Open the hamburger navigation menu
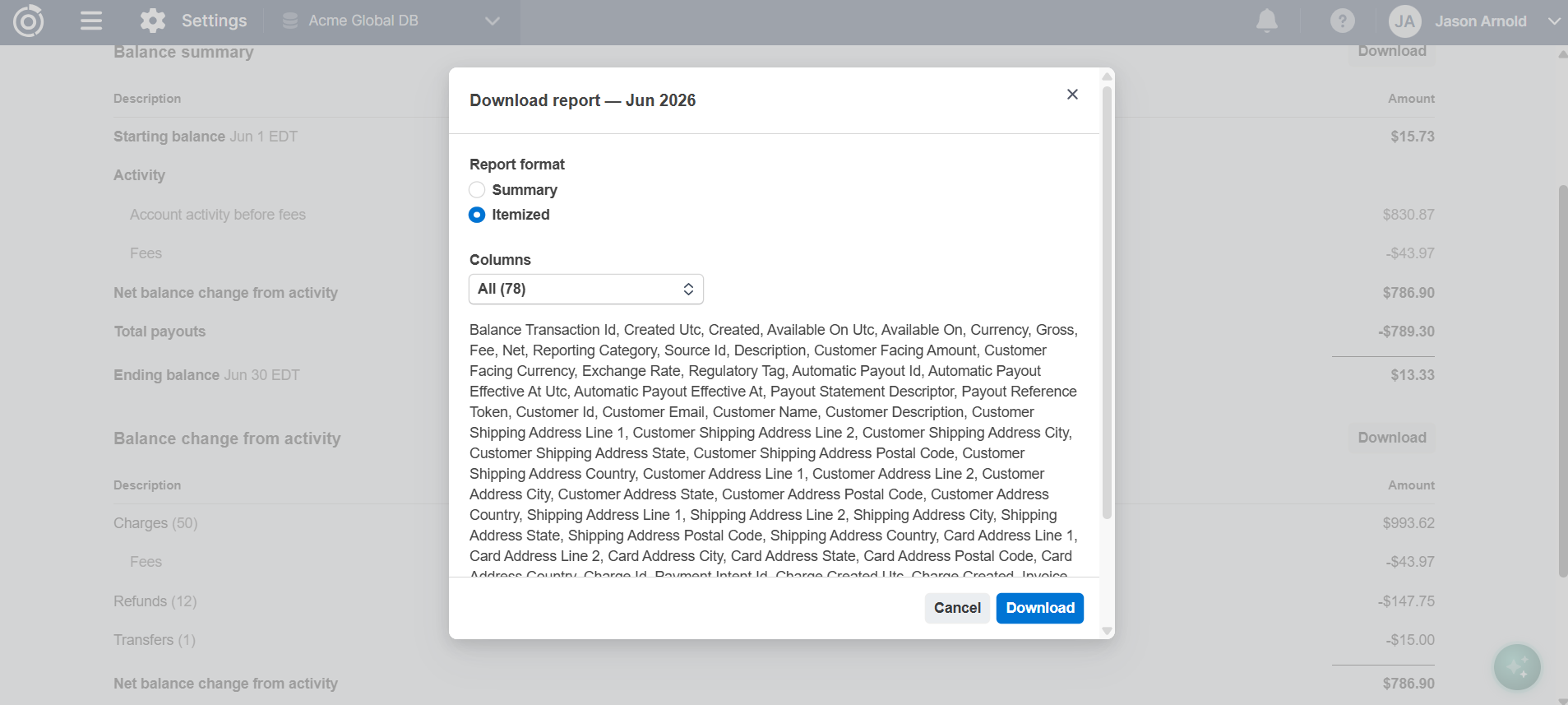This screenshot has width=1568, height=705. [x=91, y=21]
